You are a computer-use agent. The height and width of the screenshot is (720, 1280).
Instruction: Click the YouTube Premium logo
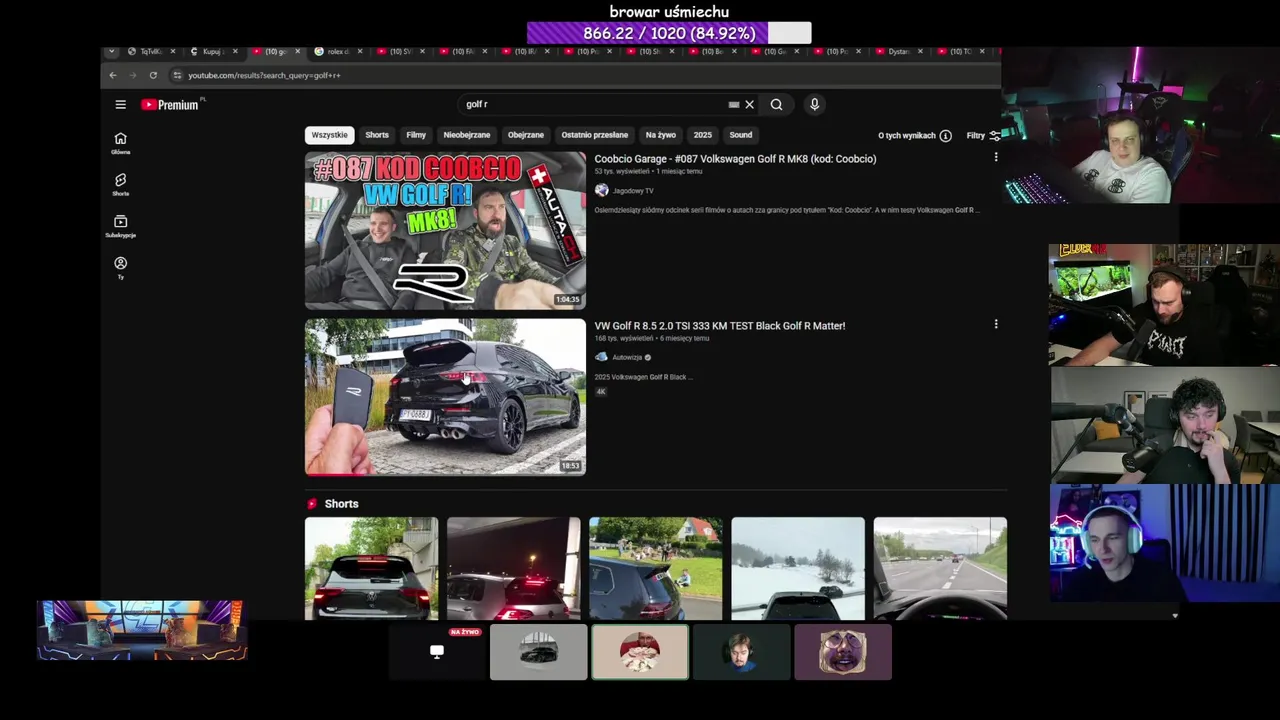(x=172, y=104)
